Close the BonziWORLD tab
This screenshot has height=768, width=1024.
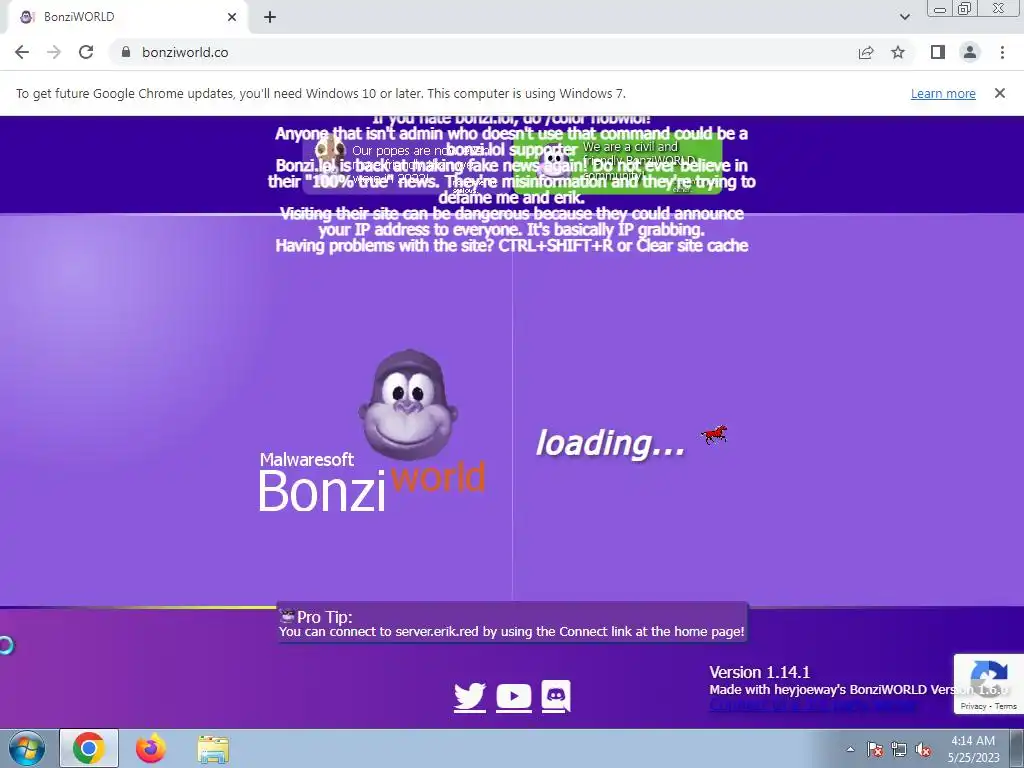[232, 17]
